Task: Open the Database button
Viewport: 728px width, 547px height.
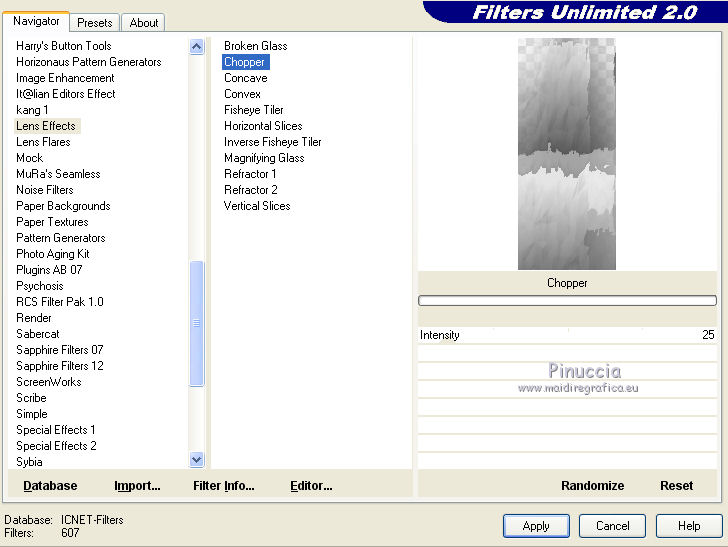Action: coord(50,486)
